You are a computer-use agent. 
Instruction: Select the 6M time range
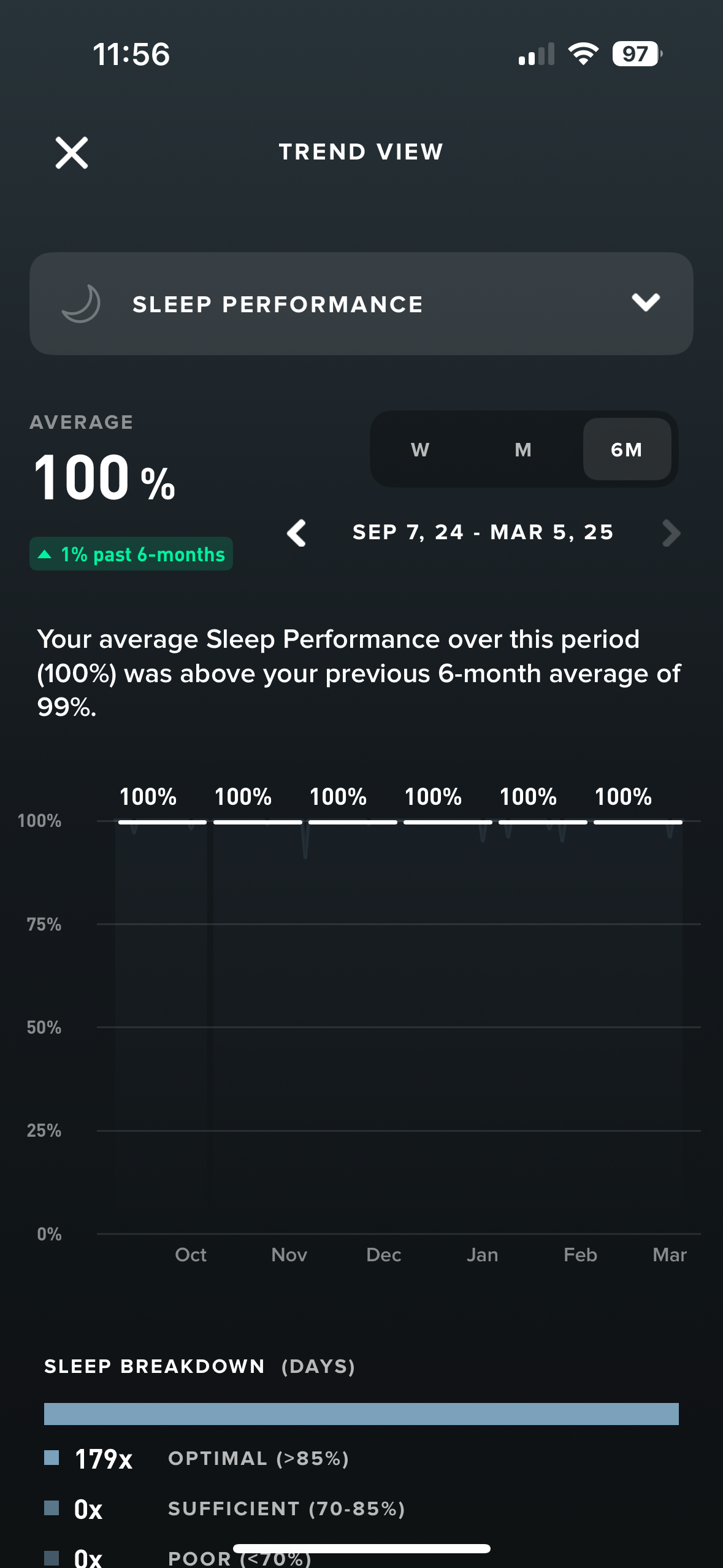tap(627, 450)
